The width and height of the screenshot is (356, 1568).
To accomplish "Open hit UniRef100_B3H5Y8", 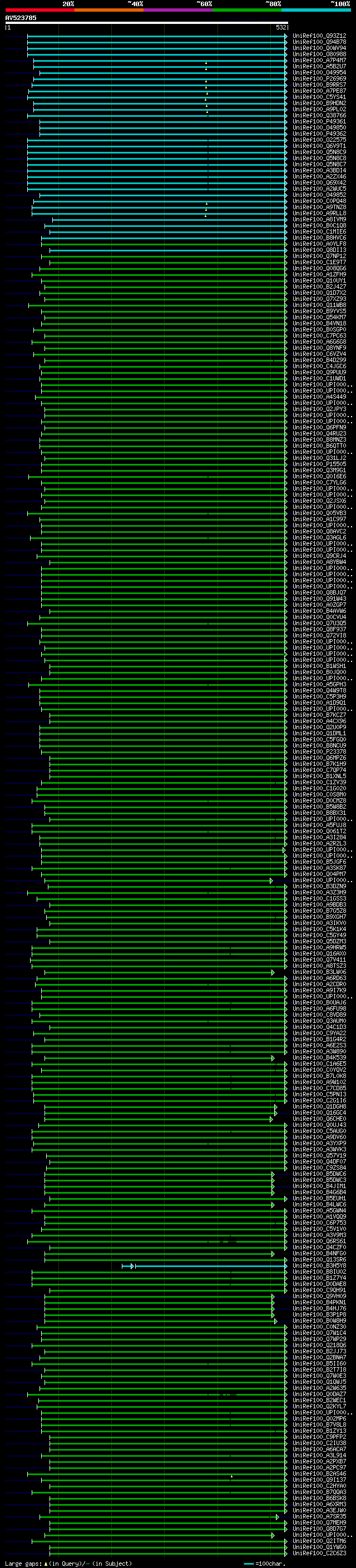I will 319,1266.
